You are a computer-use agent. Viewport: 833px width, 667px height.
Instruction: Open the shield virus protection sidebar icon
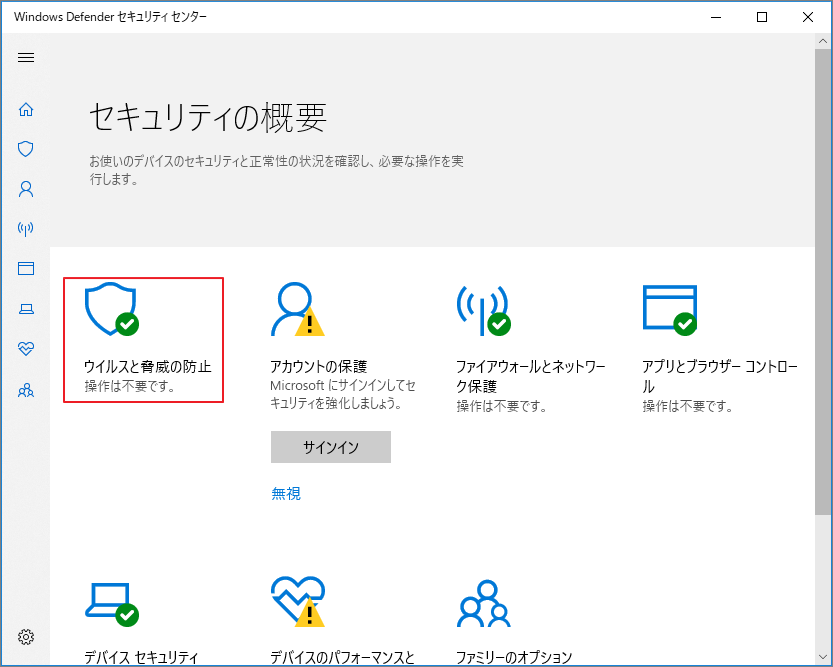[x=26, y=149]
